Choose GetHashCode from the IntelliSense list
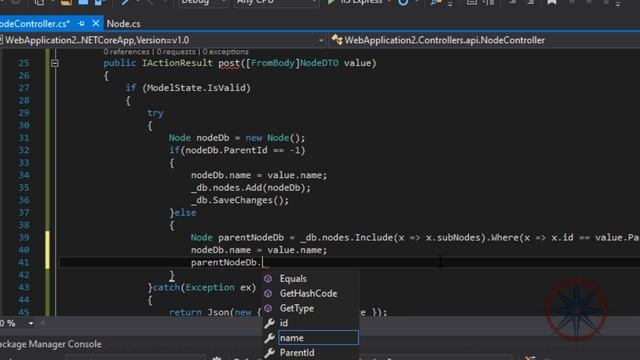 click(309, 293)
